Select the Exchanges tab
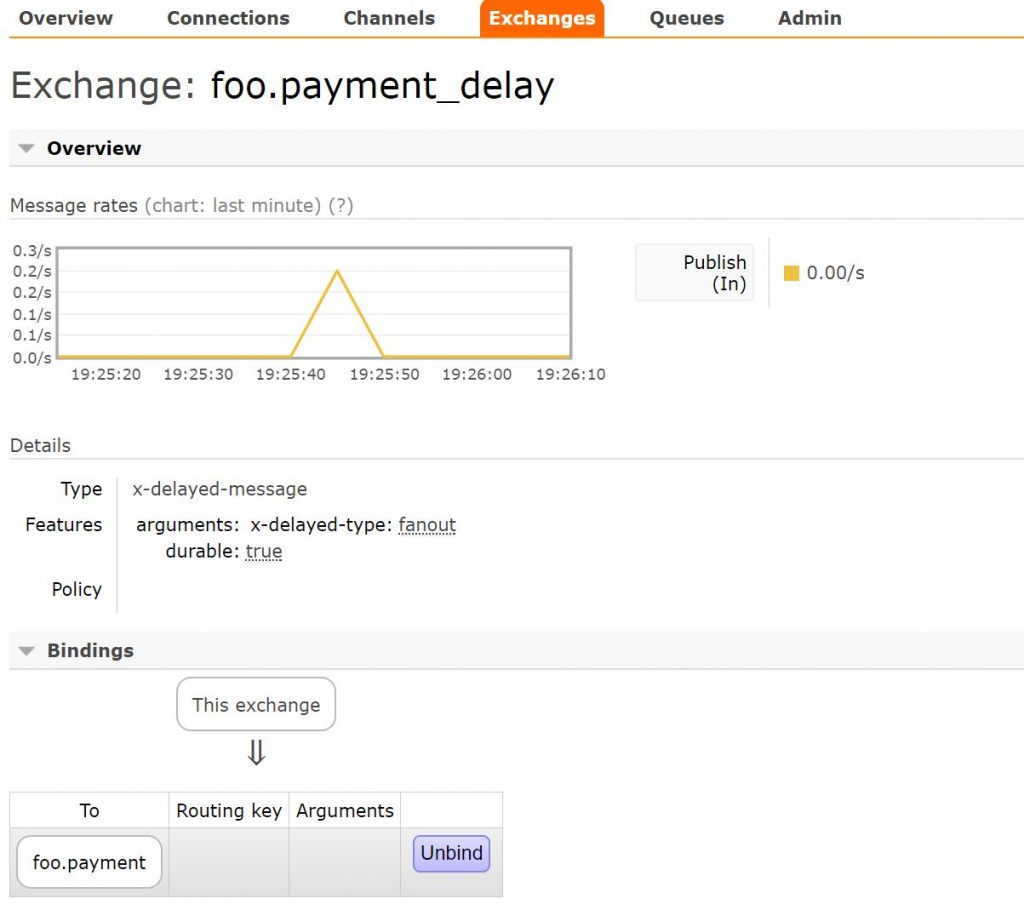This screenshot has width=1024, height=910. (542, 17)
